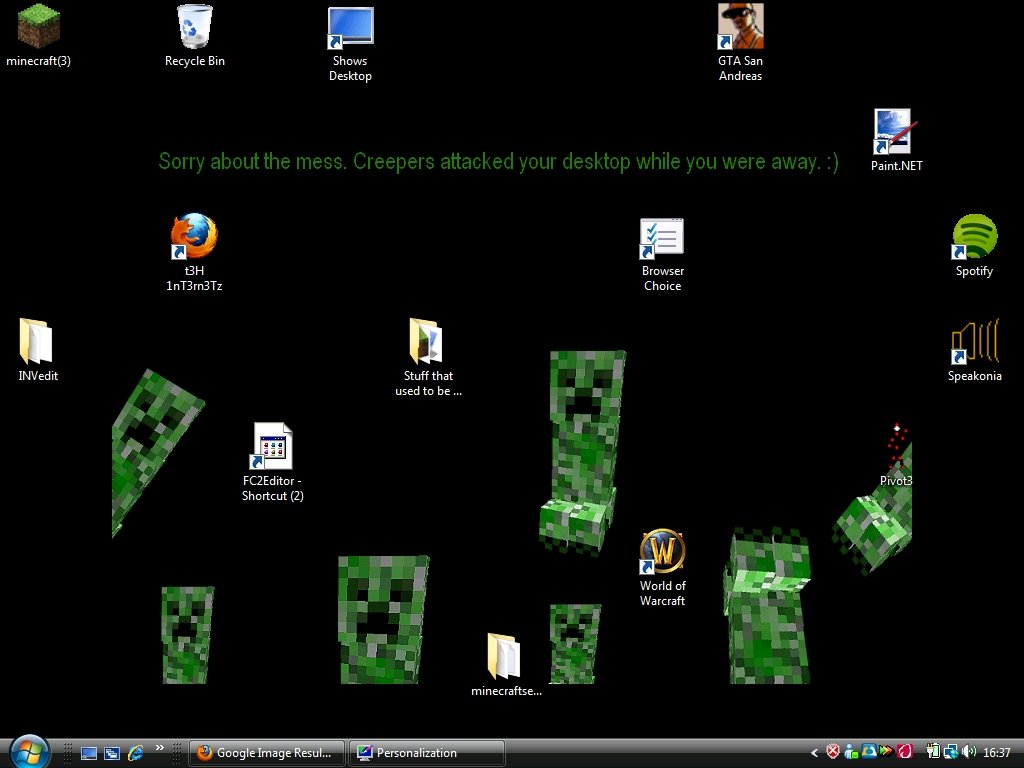Open the INVedit folder

36,340
